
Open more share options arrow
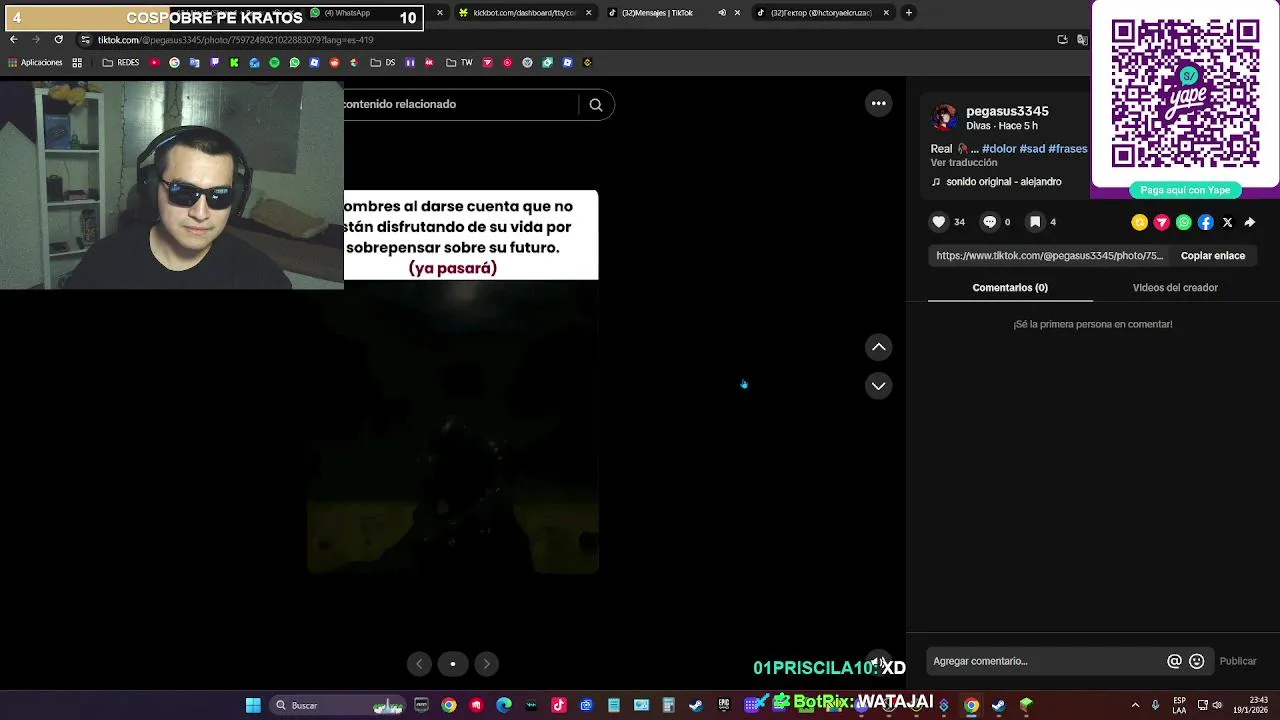1250,222
